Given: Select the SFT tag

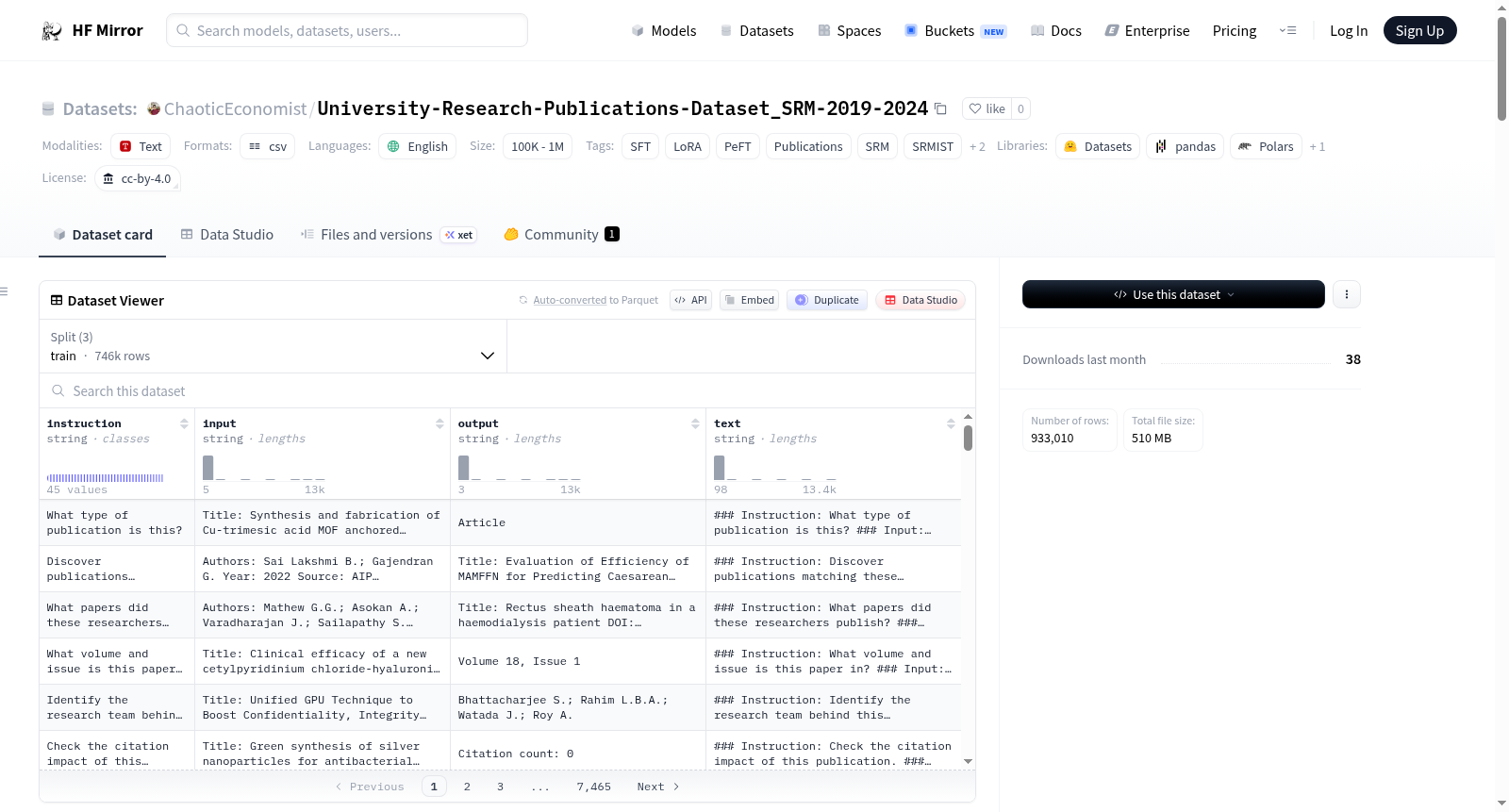Looking at the screenshot, I should point(640,146).
